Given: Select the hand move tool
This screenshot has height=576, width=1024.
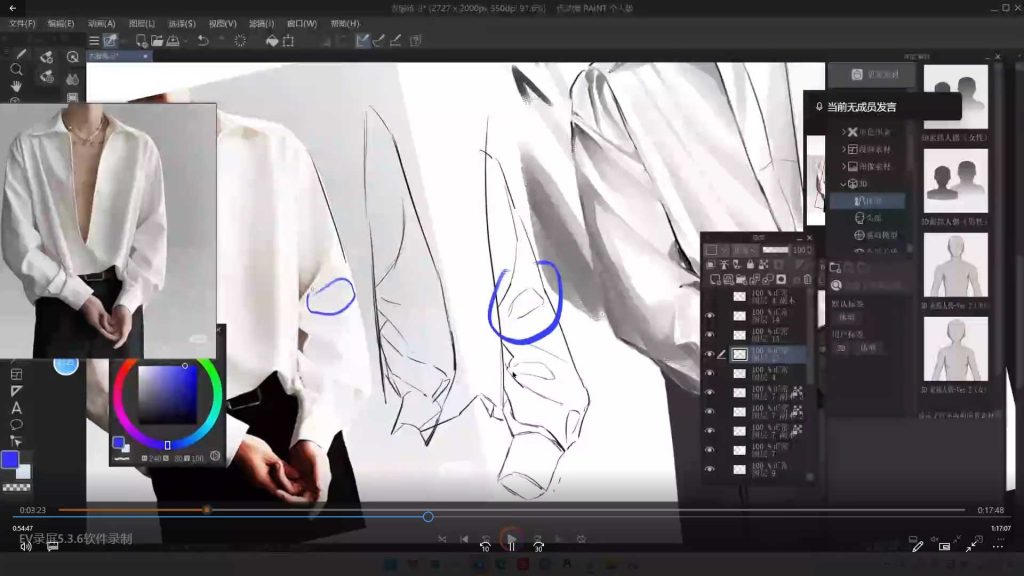Looking at the screenshot, I should click(x=16, y=86).
